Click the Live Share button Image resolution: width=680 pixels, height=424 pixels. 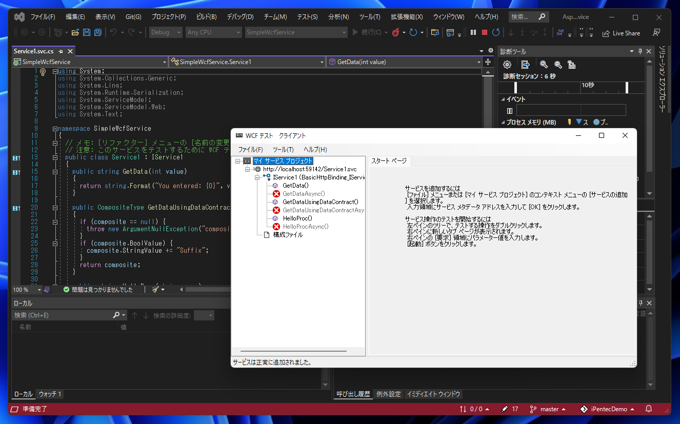pyautogui.click(x=621, y=33)
